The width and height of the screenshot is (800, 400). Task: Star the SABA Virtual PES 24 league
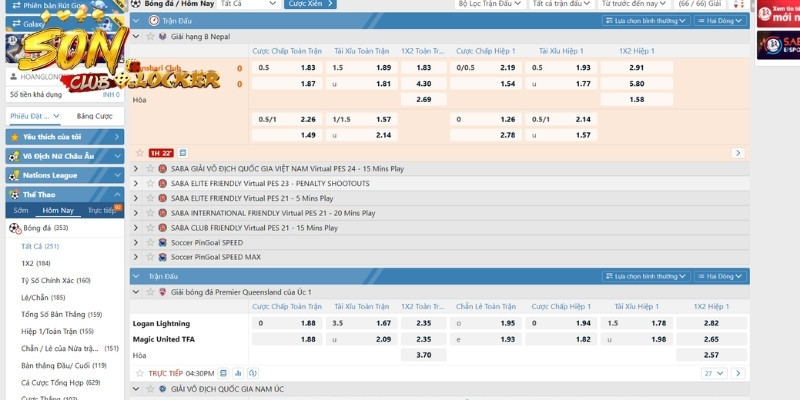[149, 169]
